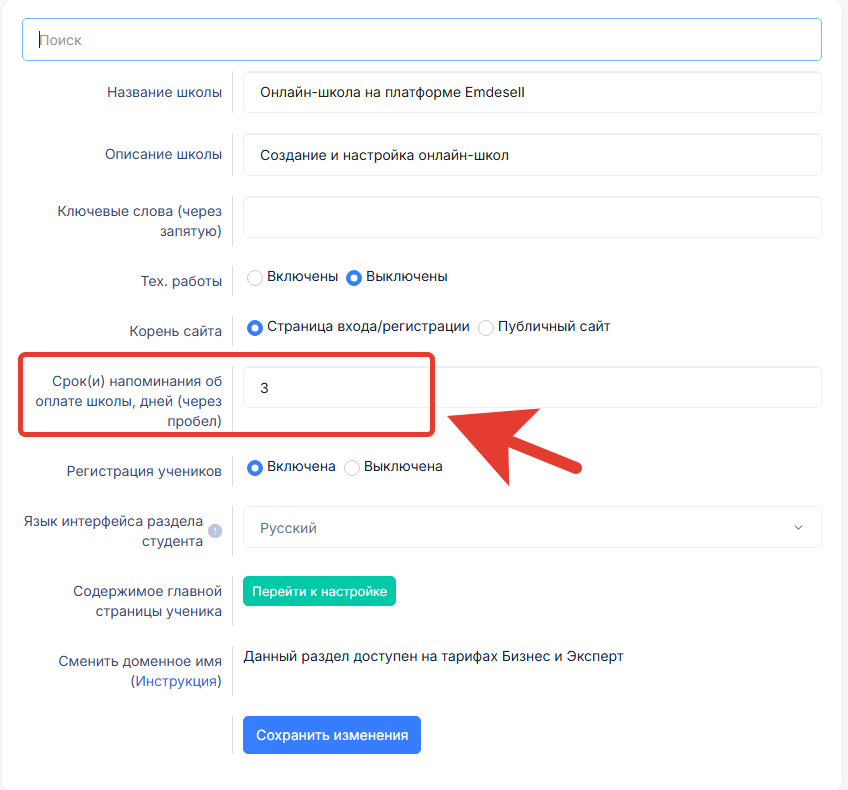The width and height of the screenshot is (848, 790).
Task: Set Регистрация учеников to Выключена
Action: pos(352,467)
